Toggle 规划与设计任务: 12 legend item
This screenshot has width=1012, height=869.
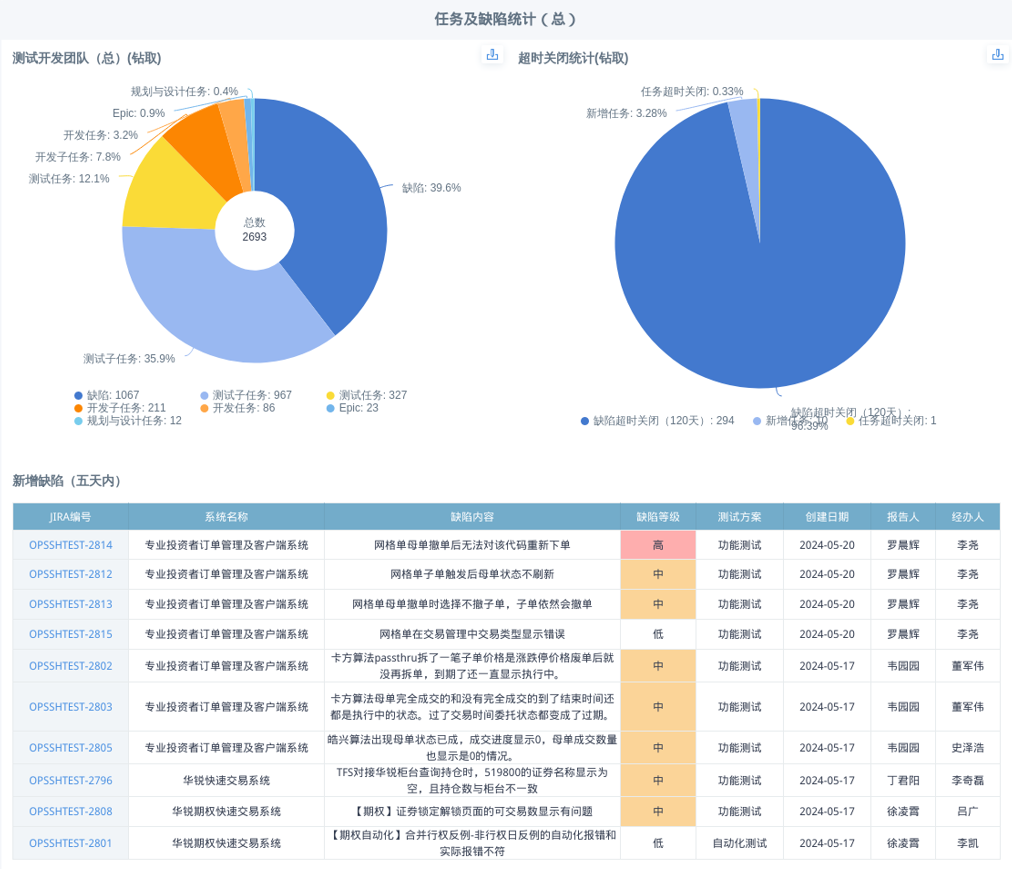[128, 421]
